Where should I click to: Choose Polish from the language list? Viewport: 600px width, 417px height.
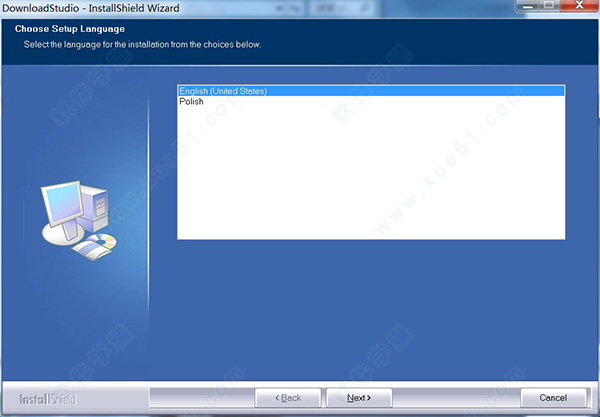371,101
